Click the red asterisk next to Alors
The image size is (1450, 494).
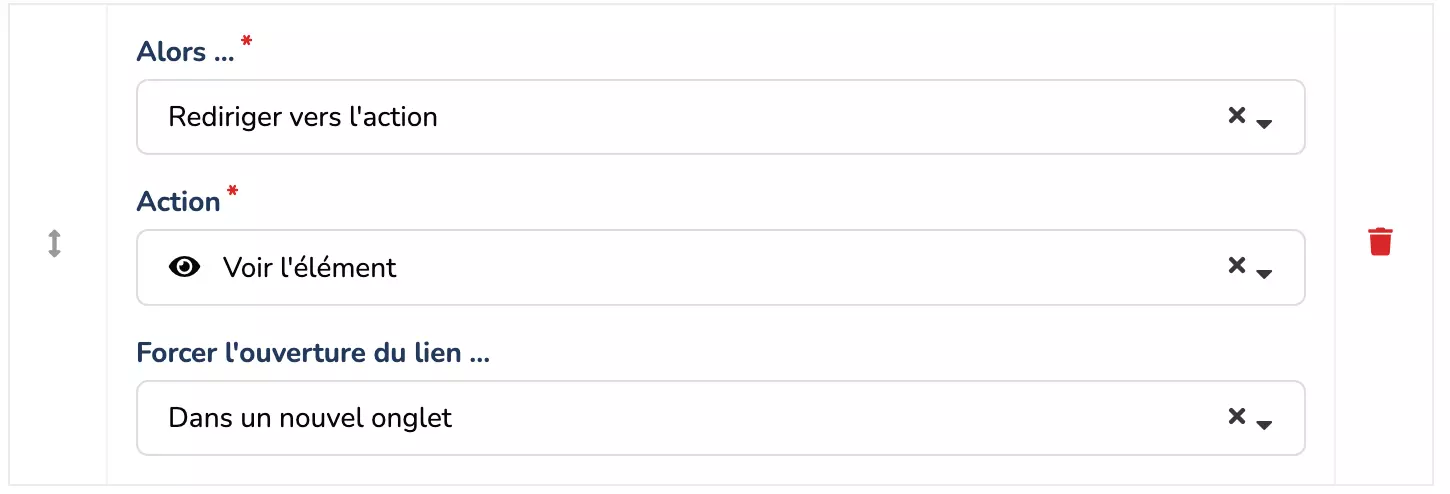coord(246,42)
